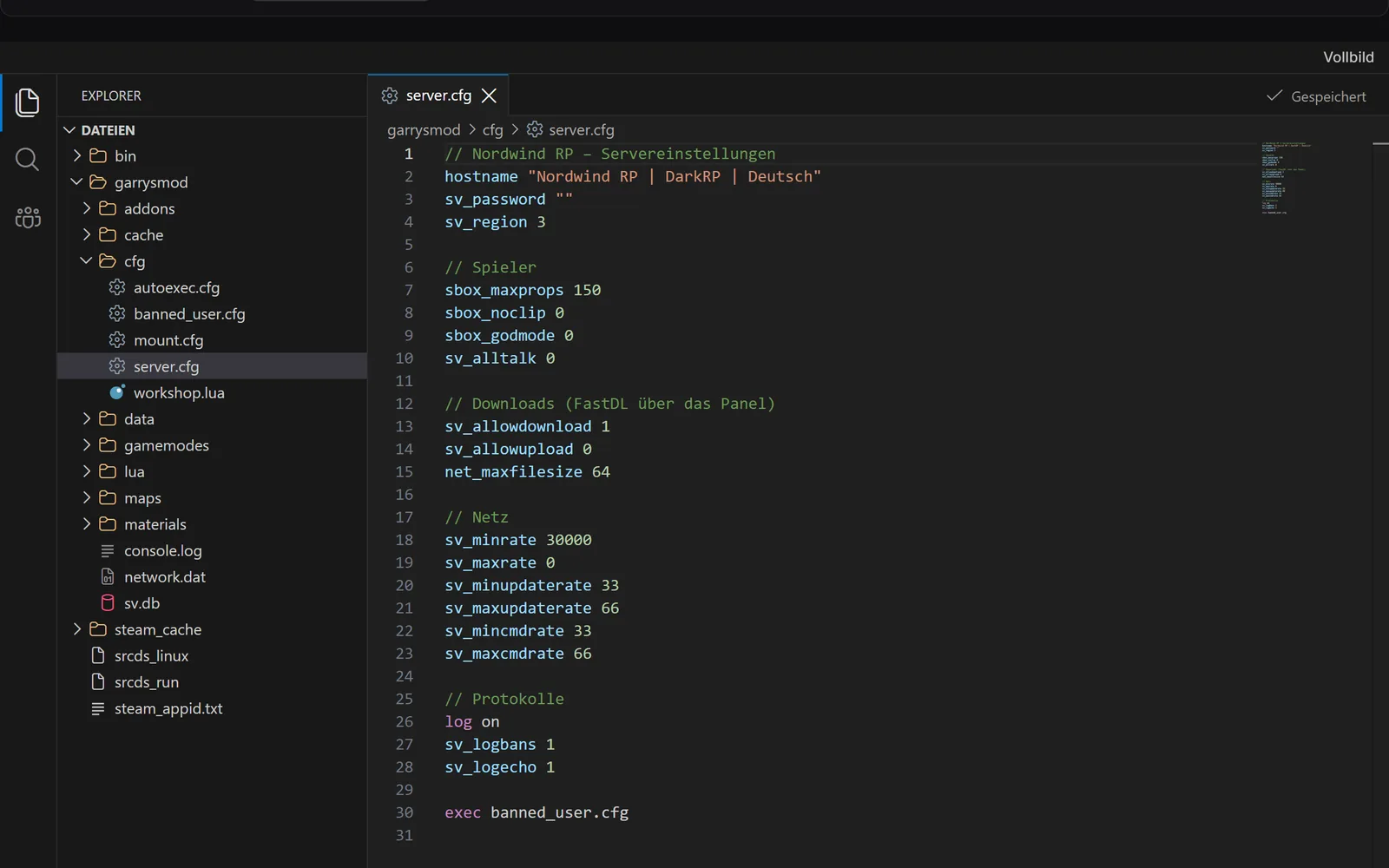Expand the cache folder
1389x868 pixels.
[x=212, y=235]
